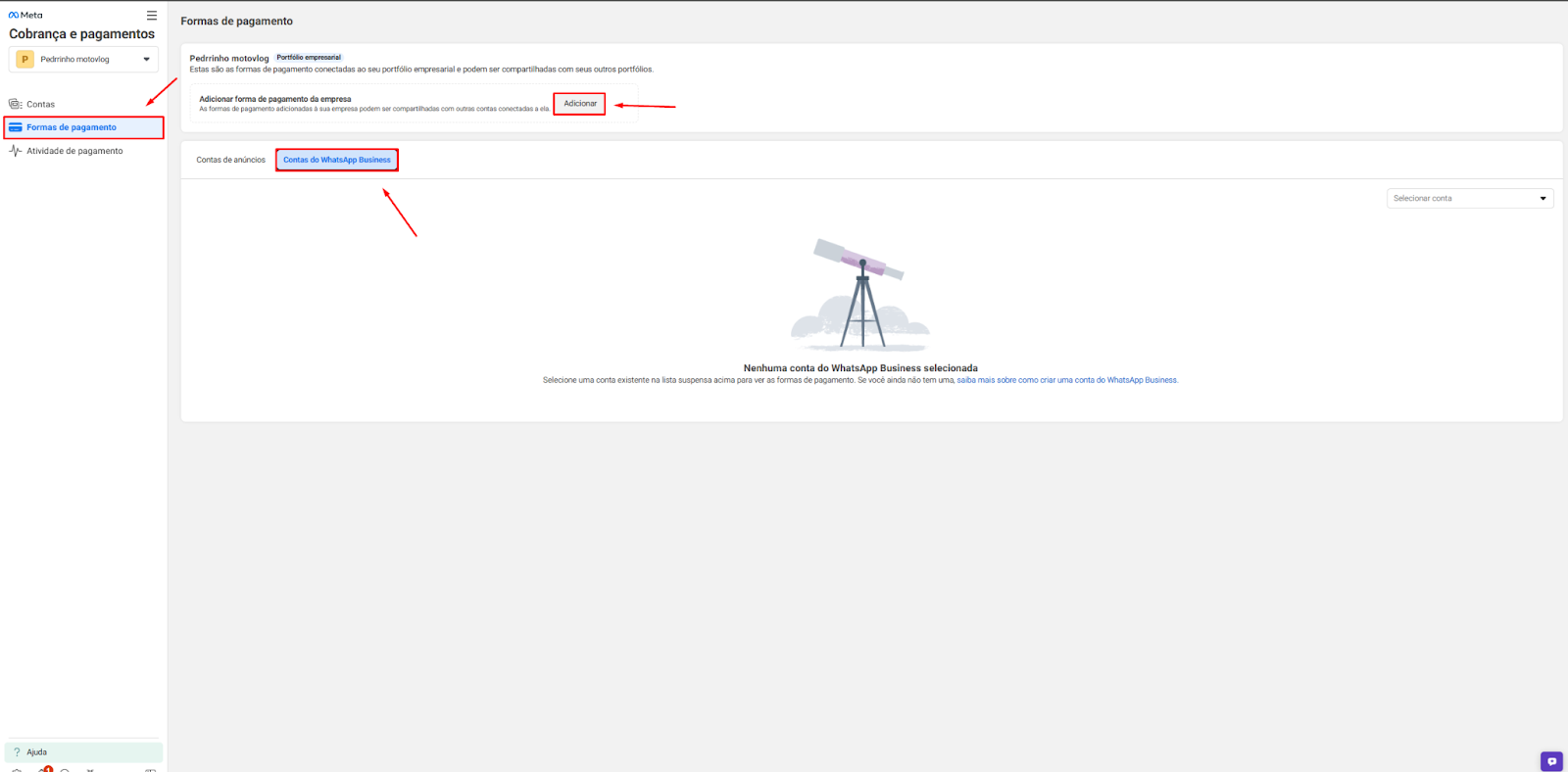Click the yellow P avatar icon
Screen dimensions: 1568x772
(24, 60)
